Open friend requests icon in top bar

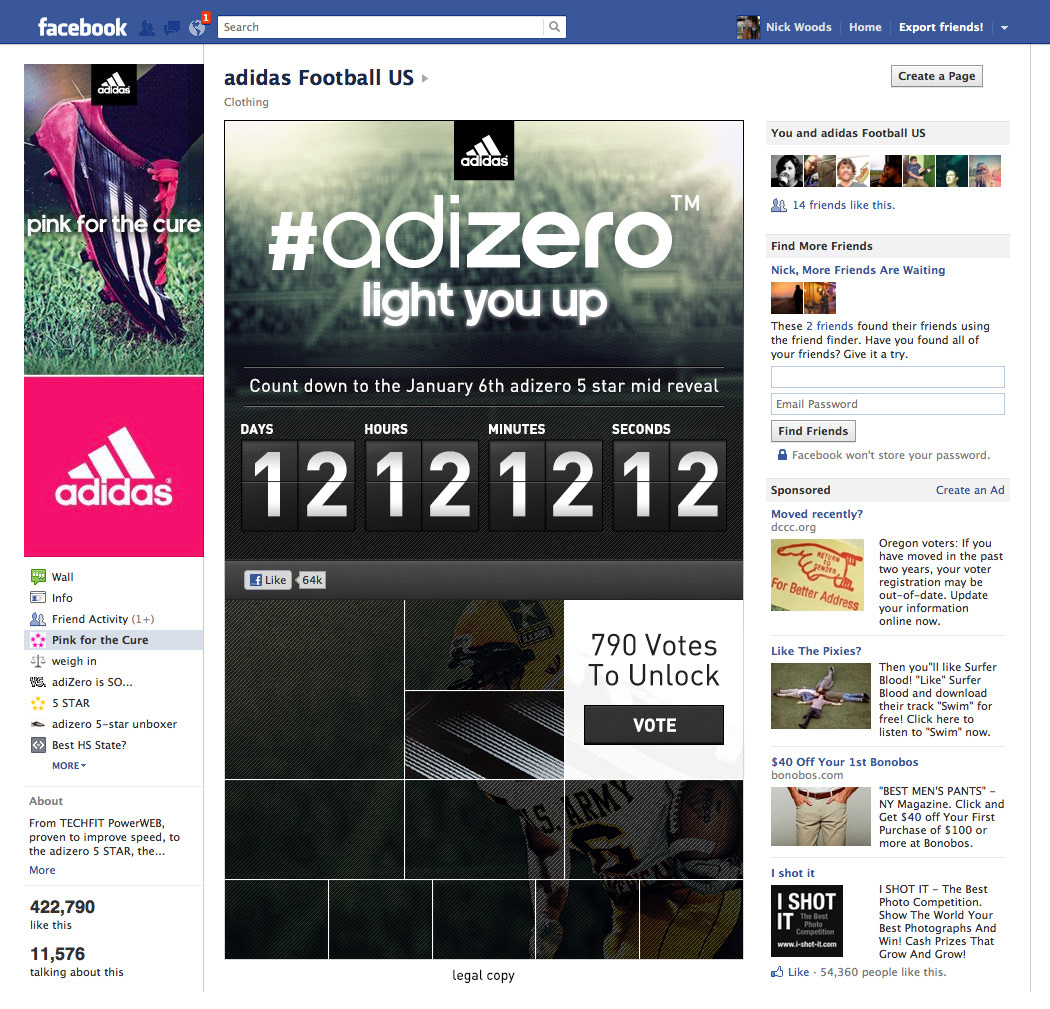tap(147, 28)
